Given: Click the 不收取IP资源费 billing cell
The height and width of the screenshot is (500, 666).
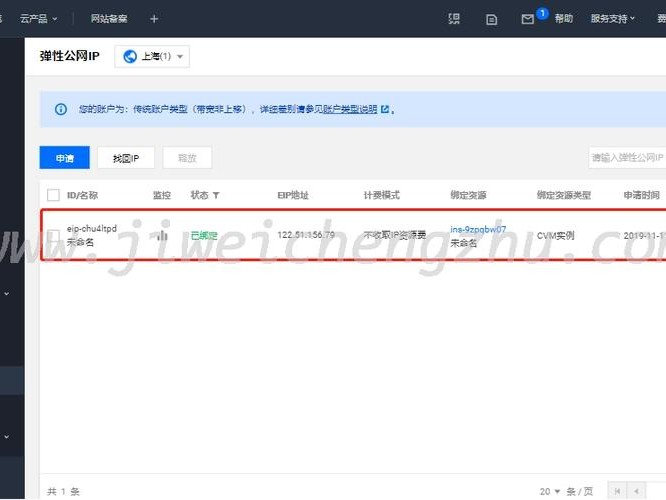Looking at the screenshot, I should [395, 235].
